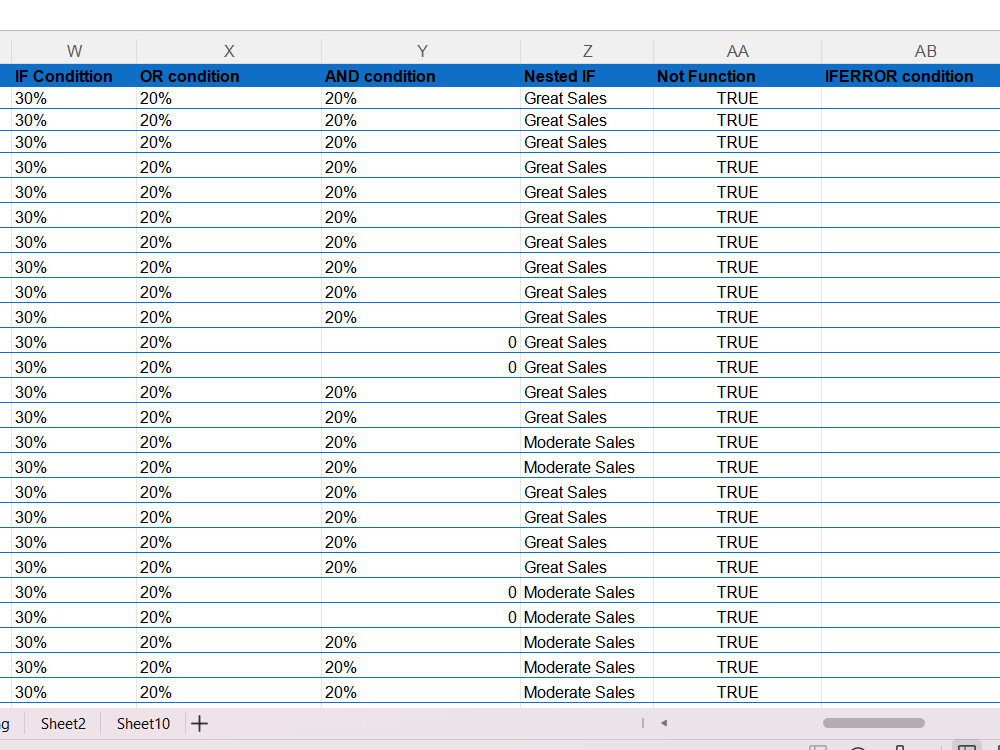Switch to the Sheet2 tab
1000x750 pixels.
(x=63, y=724)
